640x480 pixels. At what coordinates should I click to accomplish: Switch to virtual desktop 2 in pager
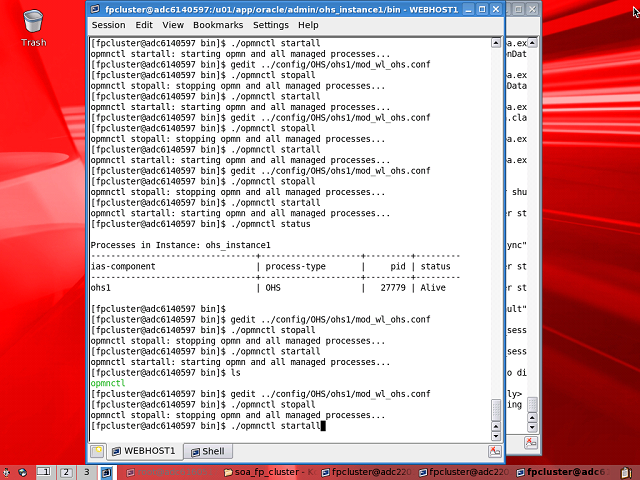[66, 472]
